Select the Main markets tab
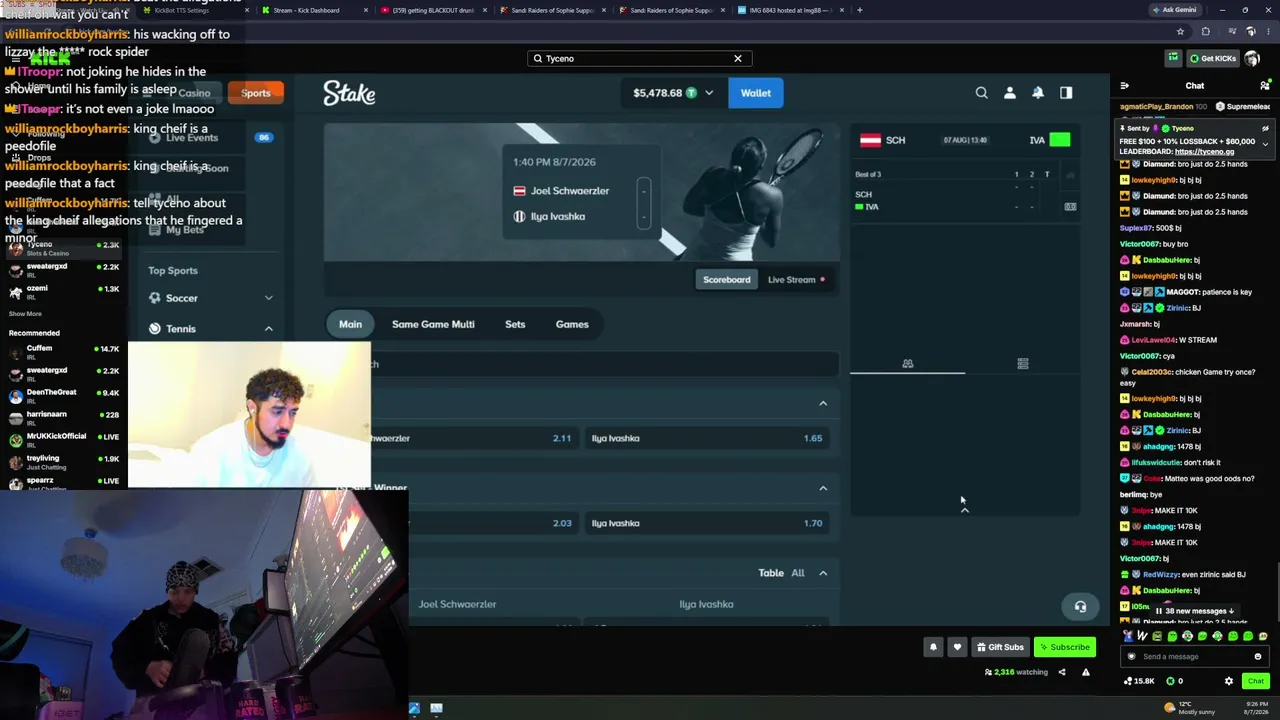 point(350,324)
